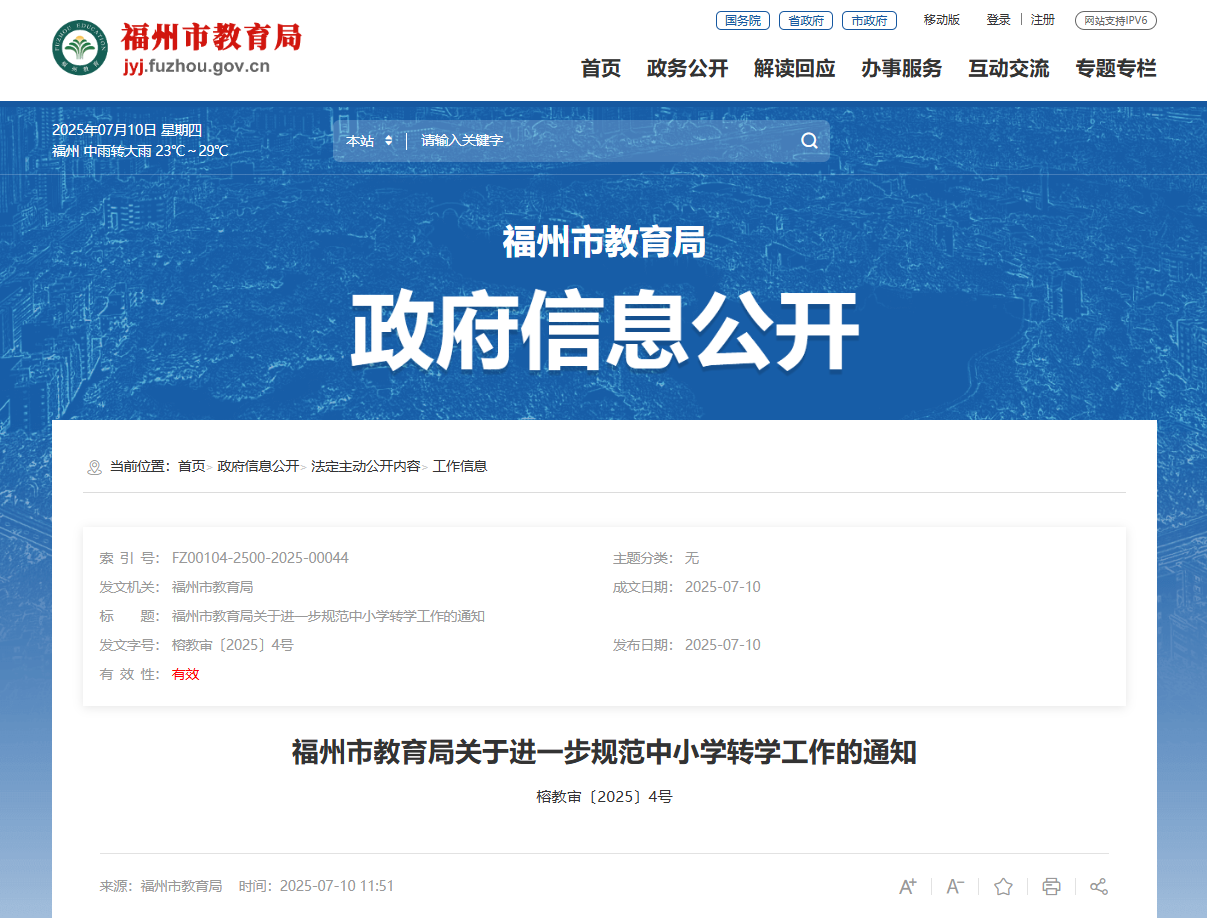Click the 网站支持IPV6 badge
This screenshot has width=1207, height=918.
coord(1116,20)
